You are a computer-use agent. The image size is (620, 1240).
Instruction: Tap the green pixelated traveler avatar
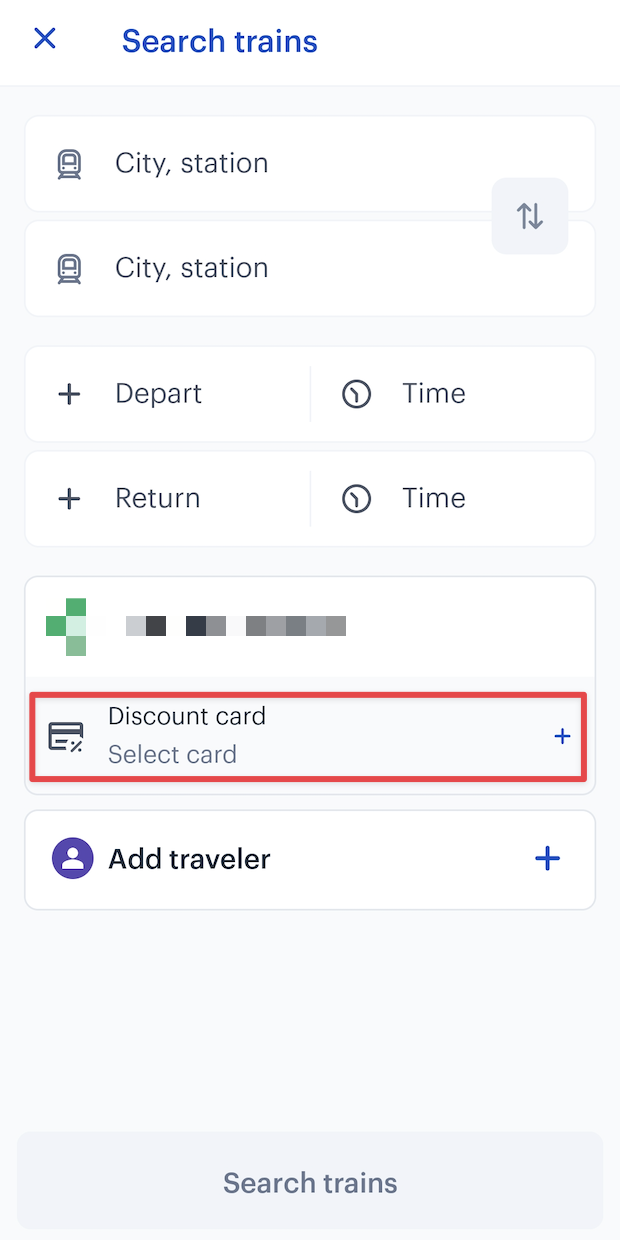tap(66, 627)
